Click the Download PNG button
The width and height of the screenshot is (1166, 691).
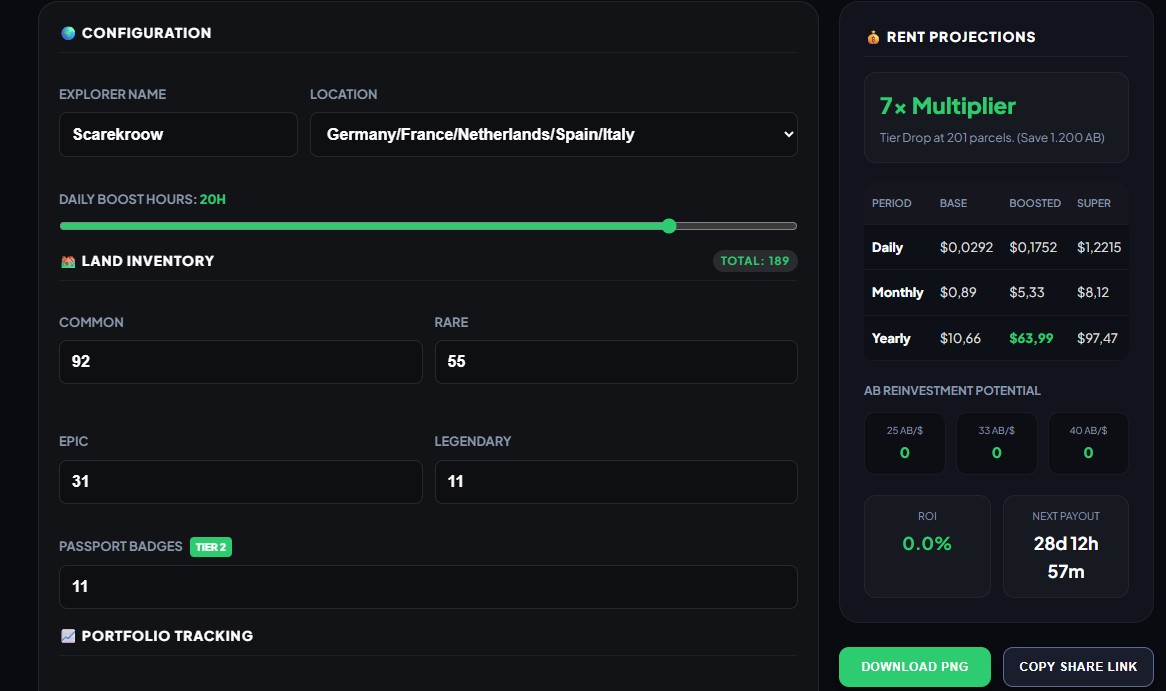[915, 666]
